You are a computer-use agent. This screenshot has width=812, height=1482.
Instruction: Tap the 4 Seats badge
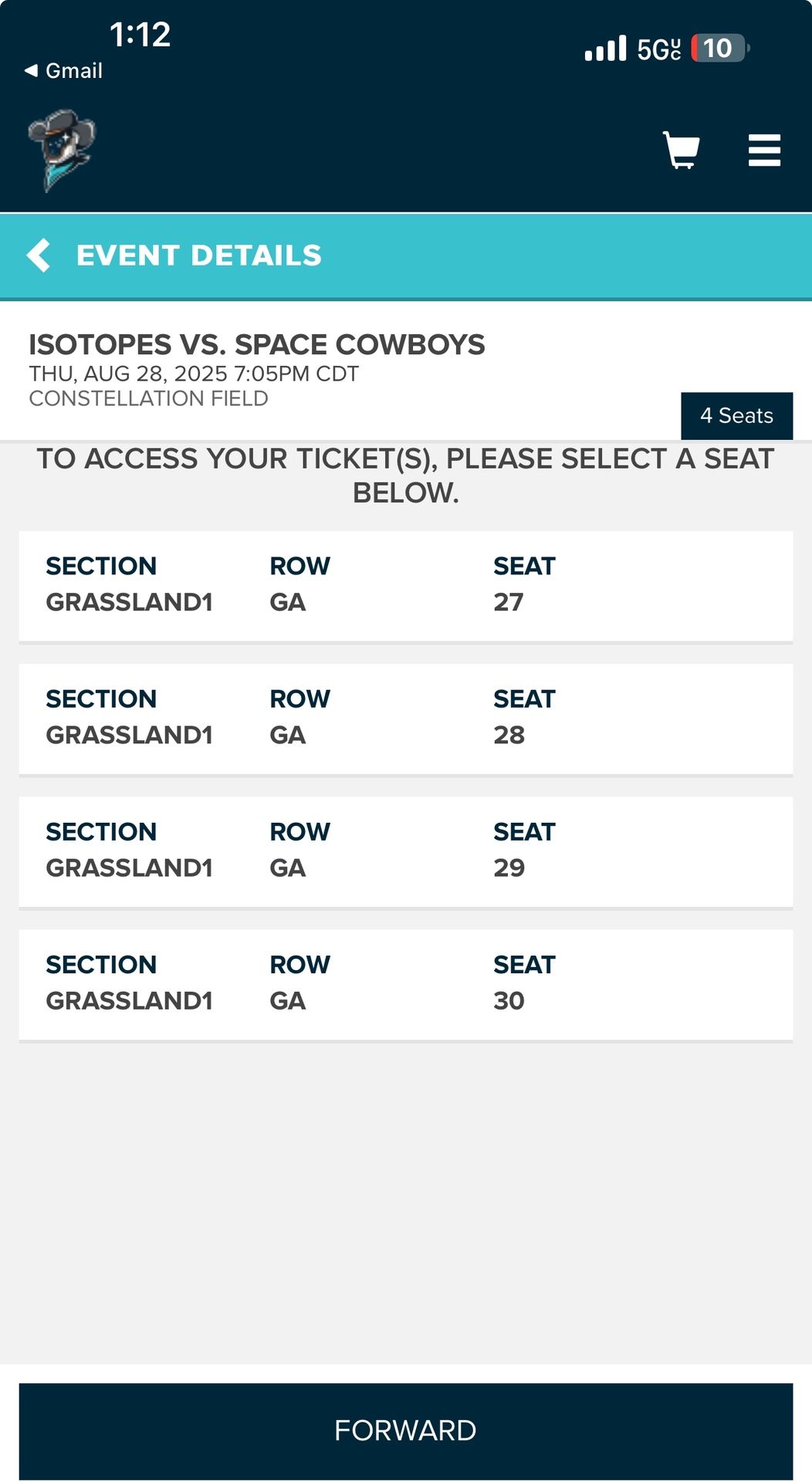pyautogui.click(x=736, y=416)
